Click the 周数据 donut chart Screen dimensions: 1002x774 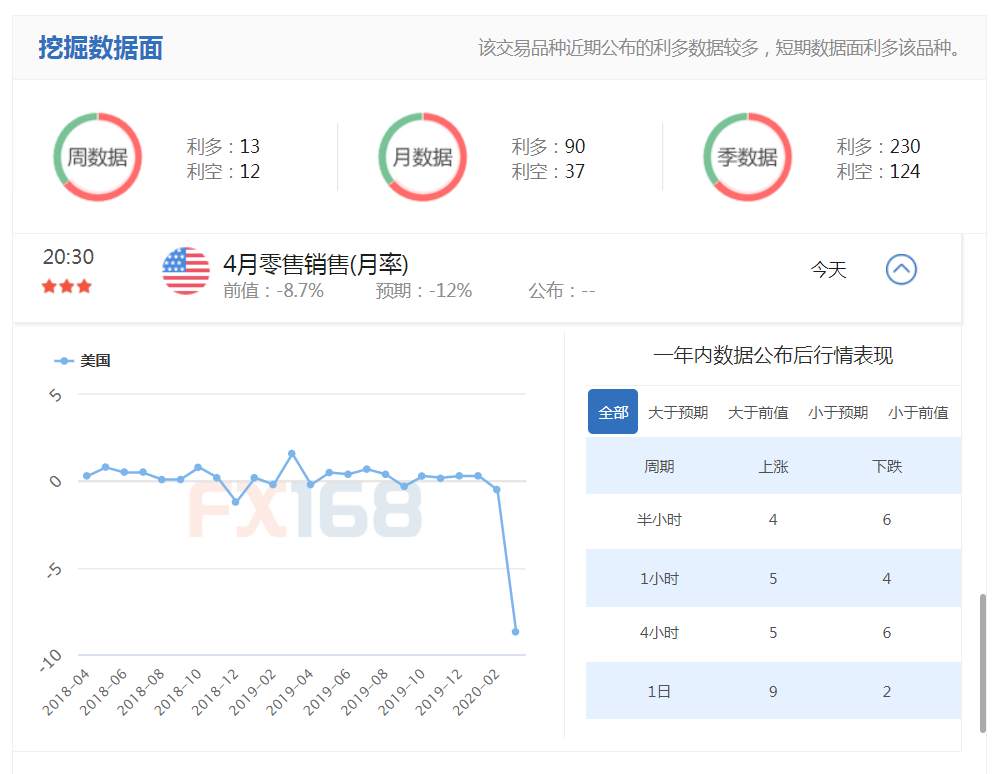click(x=97, y=157)
